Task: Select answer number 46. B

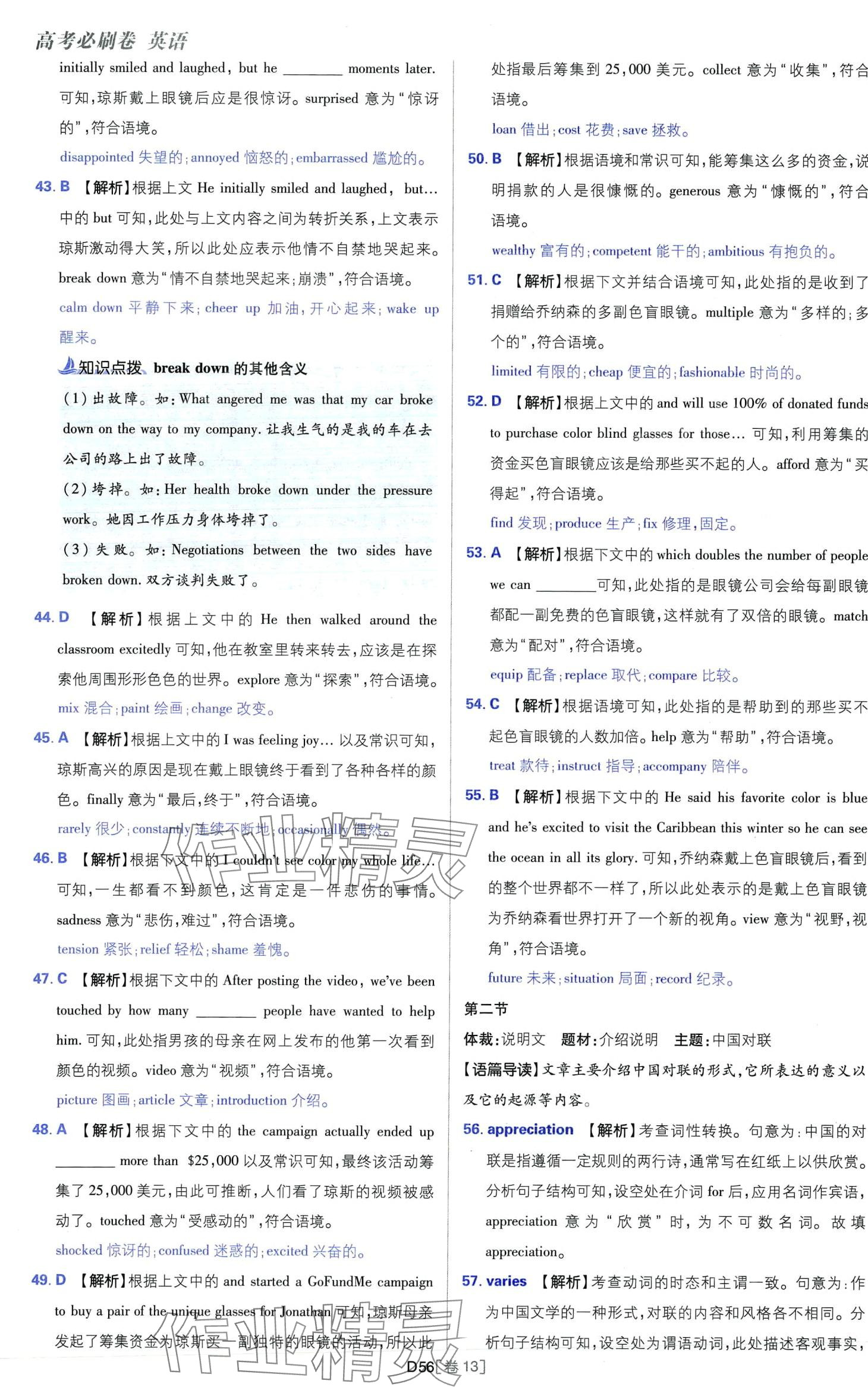Action: [51, 858]
